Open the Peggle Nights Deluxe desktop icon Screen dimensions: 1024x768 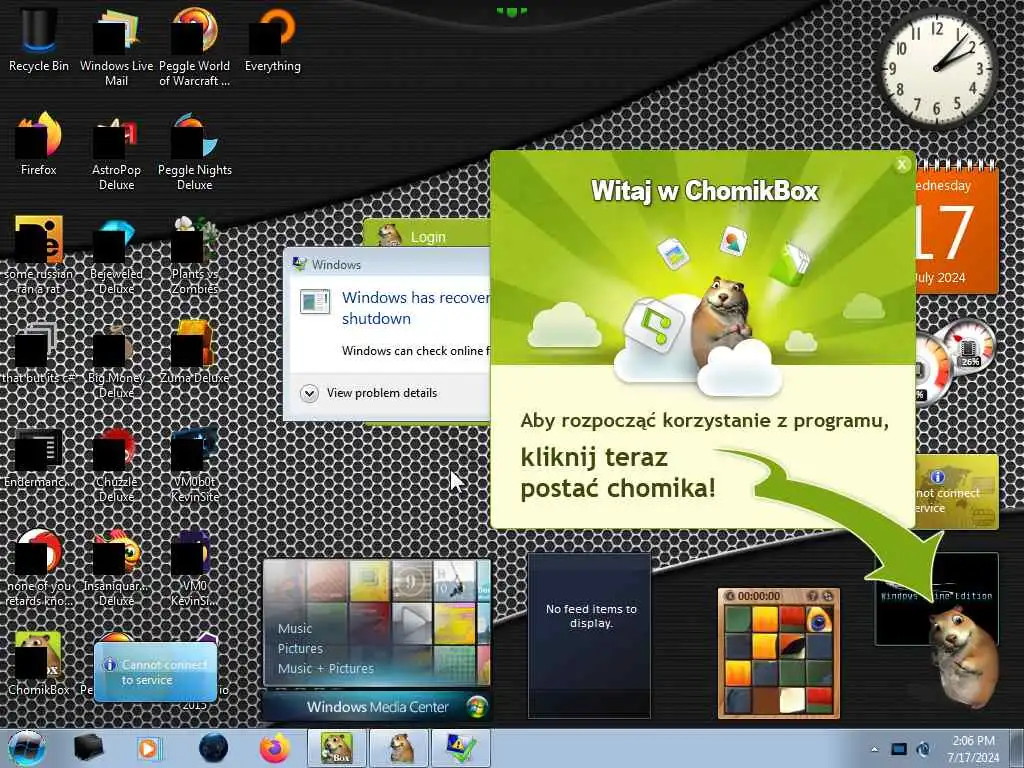tap(195, 150)
